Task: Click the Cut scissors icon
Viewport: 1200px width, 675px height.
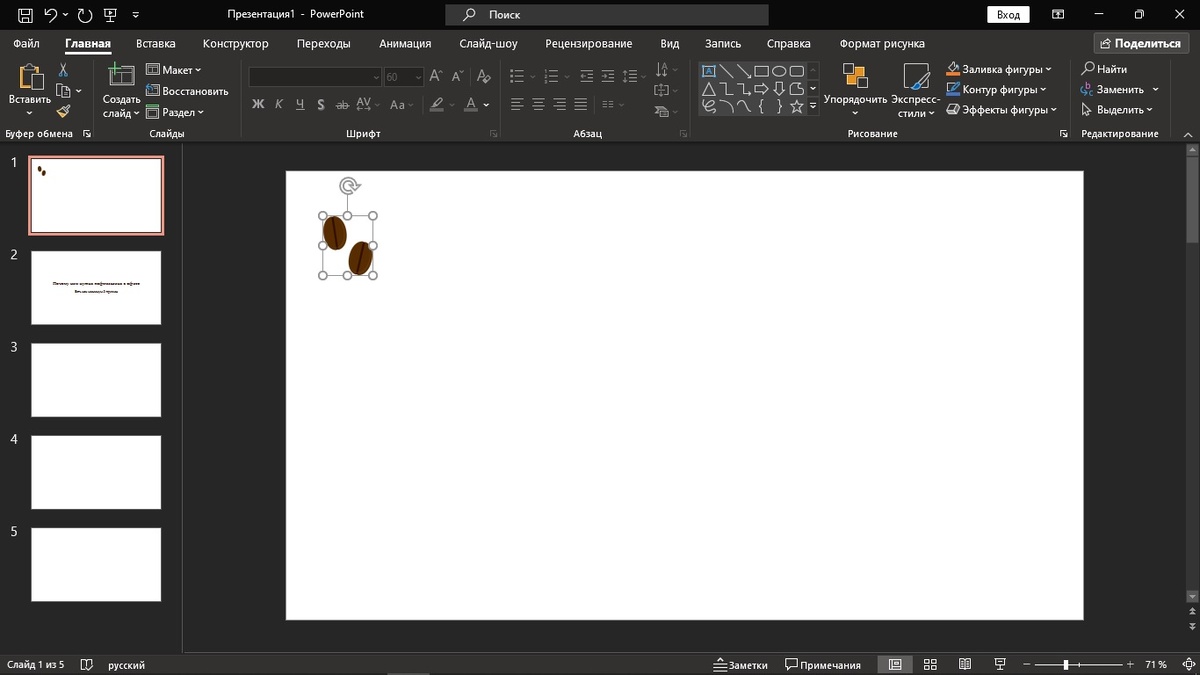Action: point(63,70)
